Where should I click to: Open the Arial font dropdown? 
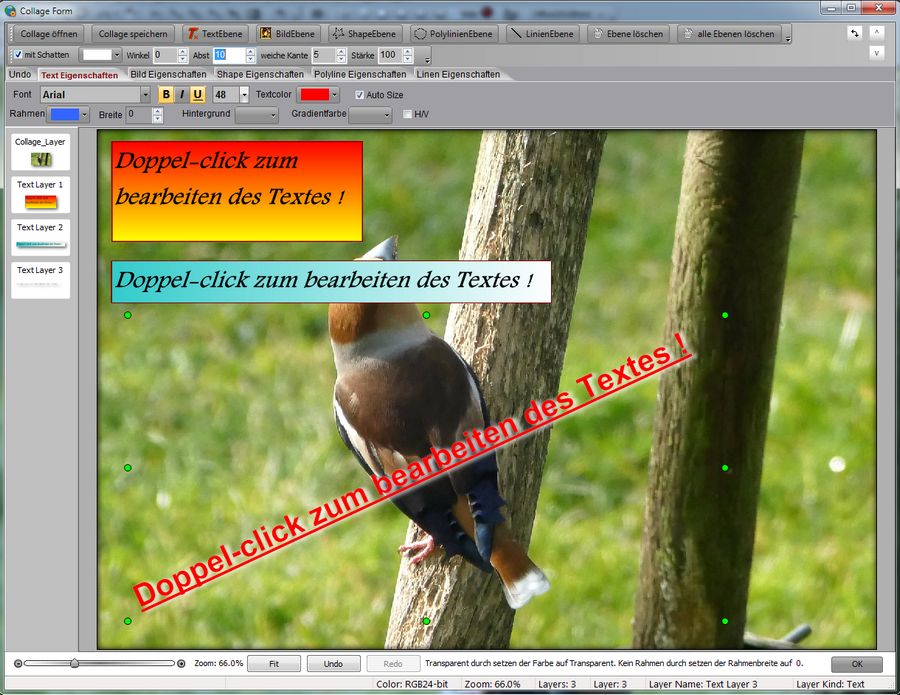[x=143, y=94]
